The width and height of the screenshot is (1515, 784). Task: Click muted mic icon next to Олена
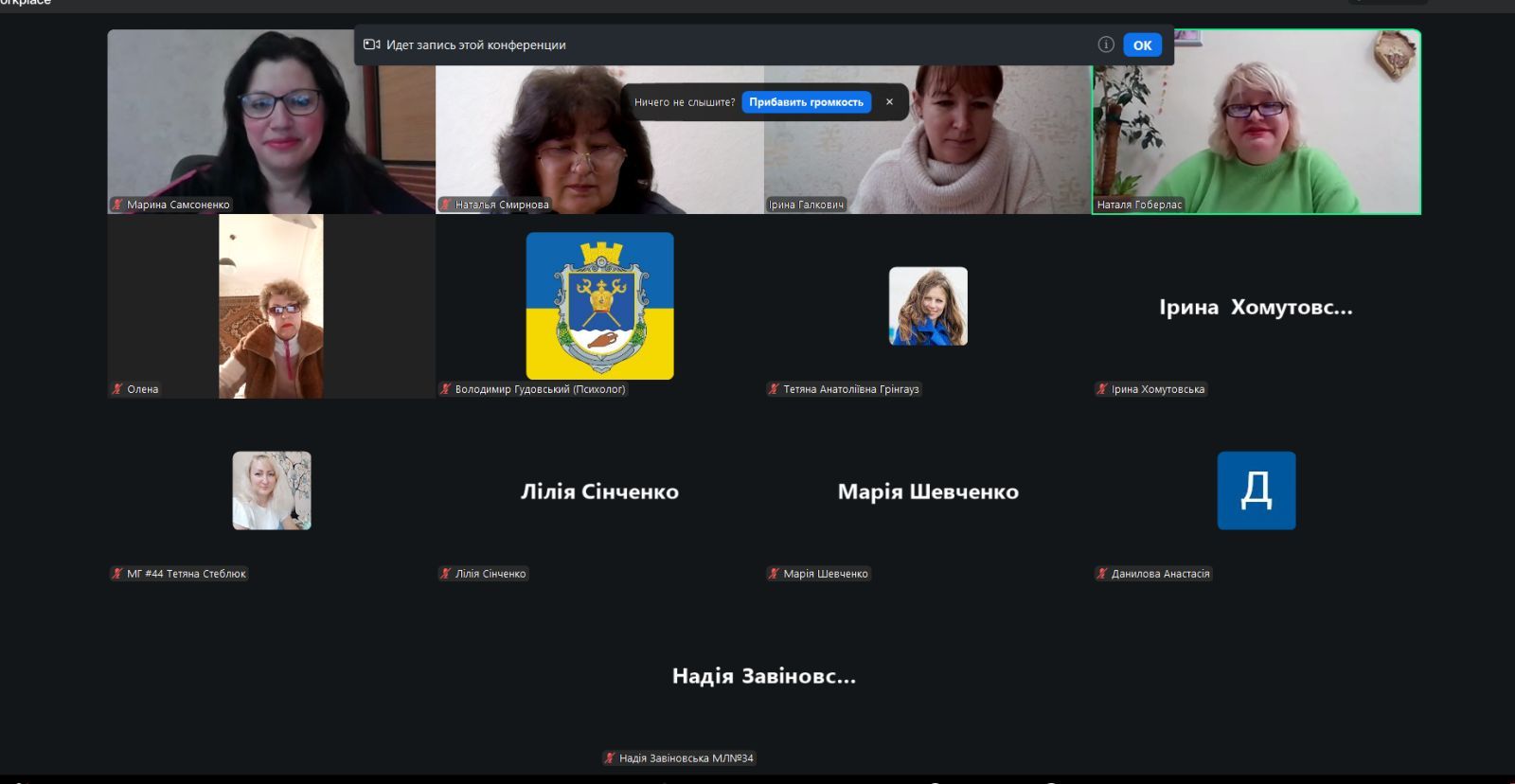pyautogui.click(x=117, y=389)
